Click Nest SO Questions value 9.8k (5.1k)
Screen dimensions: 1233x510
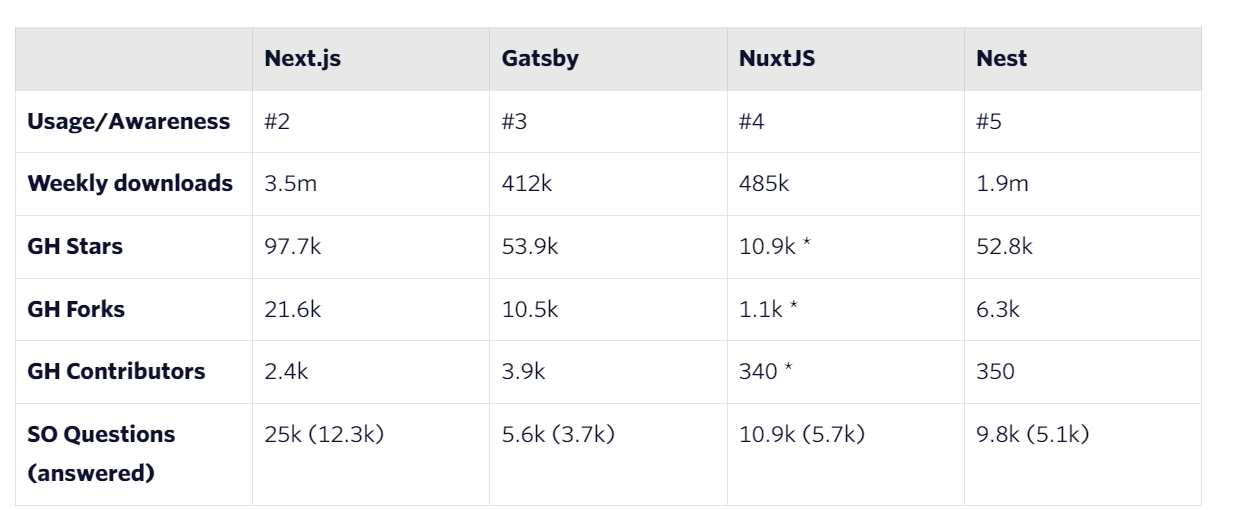1032,434
